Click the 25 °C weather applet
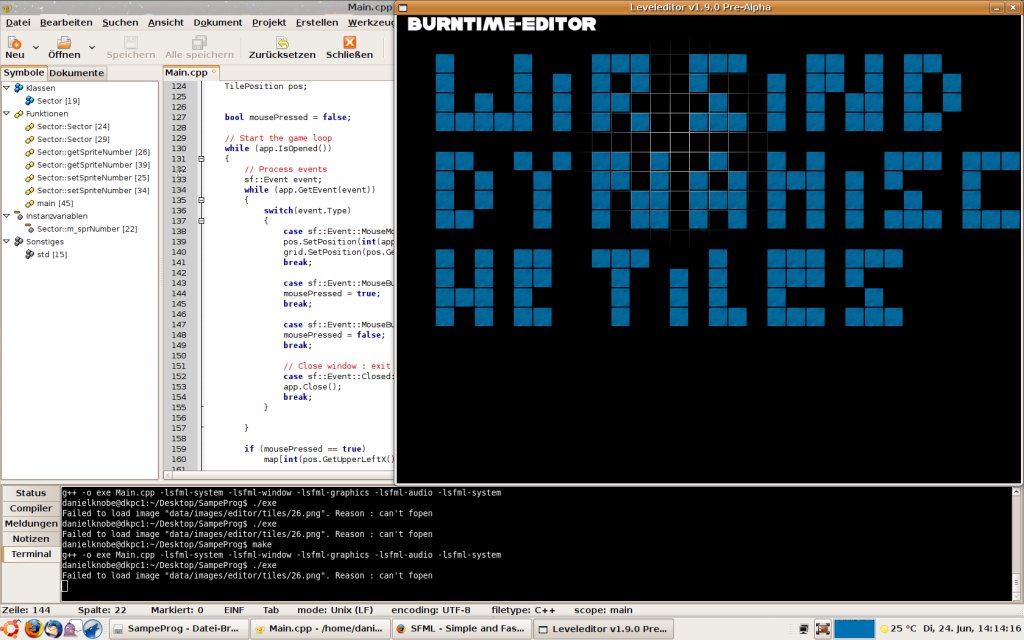Viewport: 1024px width, 640px height. click(898, 629)
